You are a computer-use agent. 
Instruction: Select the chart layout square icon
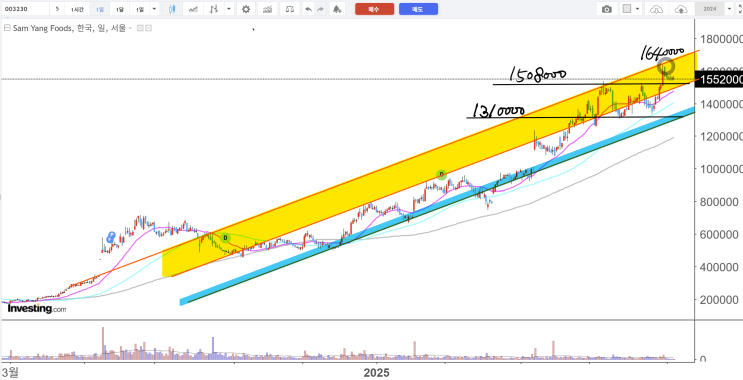627,9
